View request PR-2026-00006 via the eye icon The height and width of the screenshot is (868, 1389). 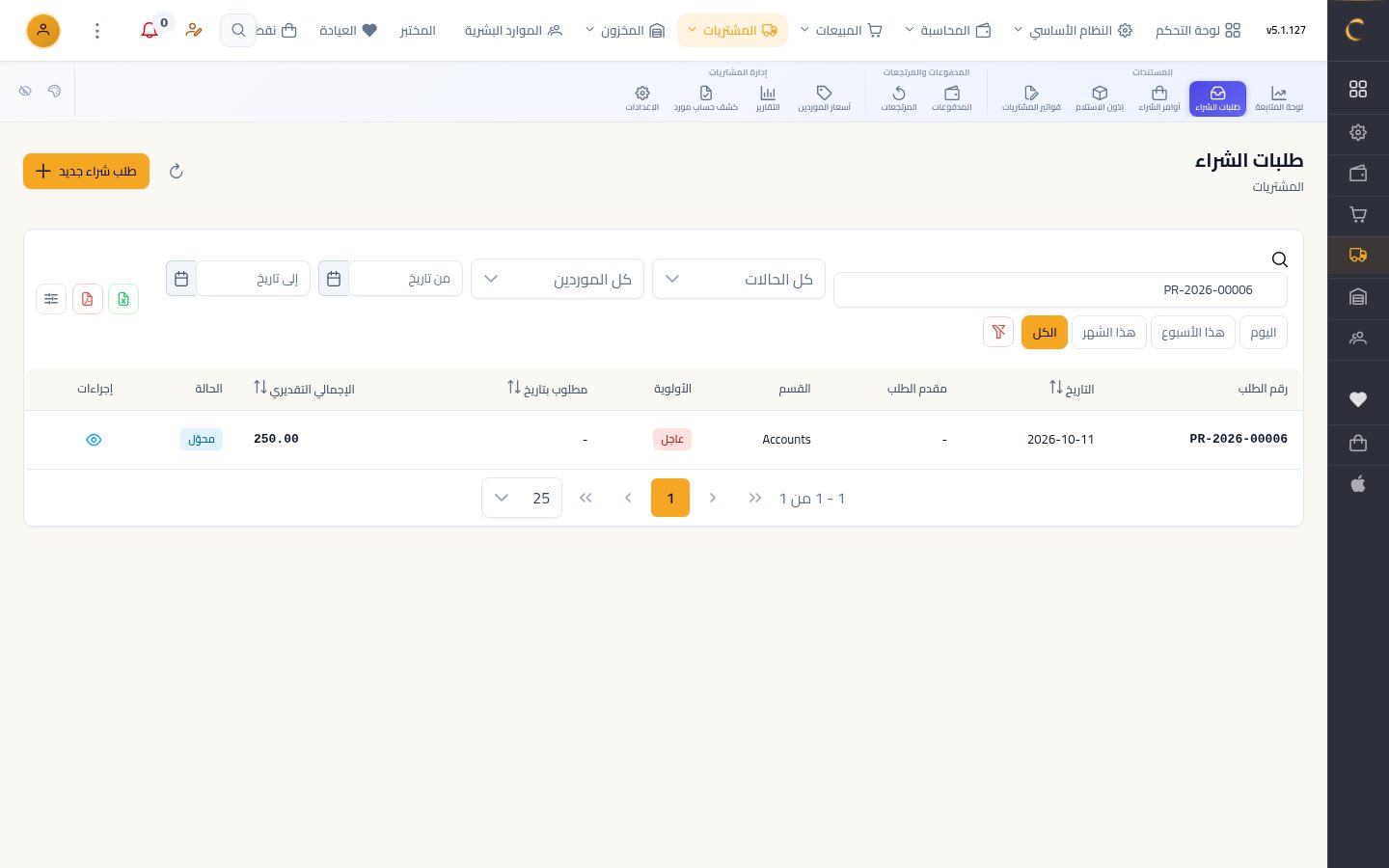(94, 440)
